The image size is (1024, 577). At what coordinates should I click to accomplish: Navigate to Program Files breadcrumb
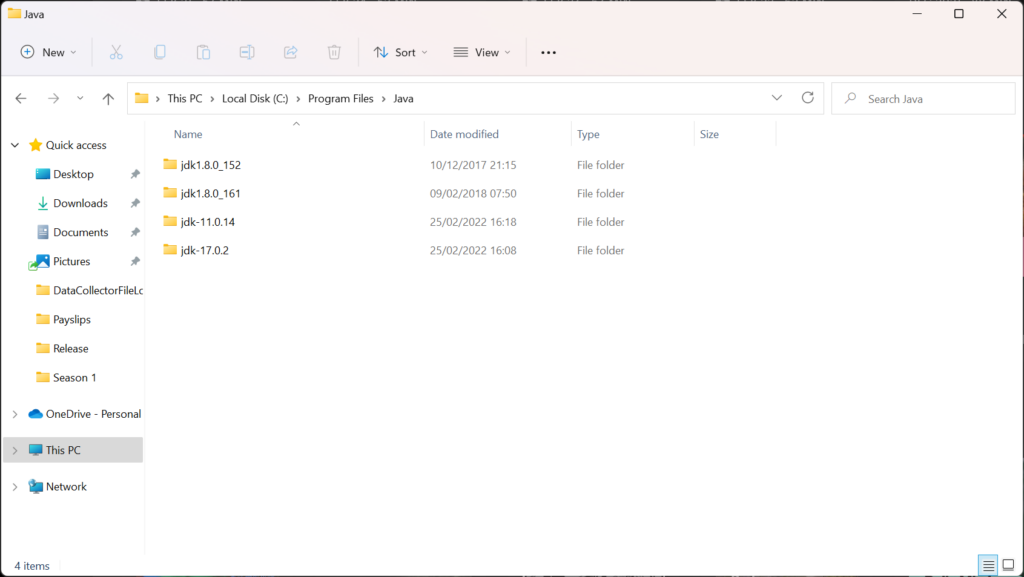pyautogui.click(x=340, y=99)
